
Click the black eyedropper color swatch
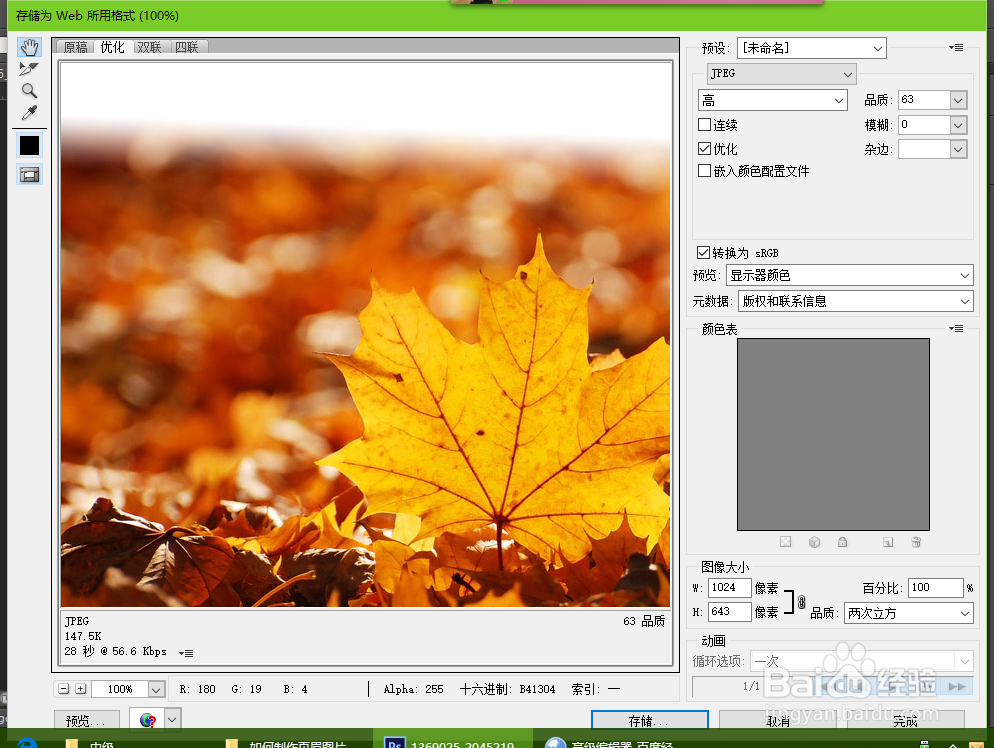pyautogui.click(x=29, y=146)
